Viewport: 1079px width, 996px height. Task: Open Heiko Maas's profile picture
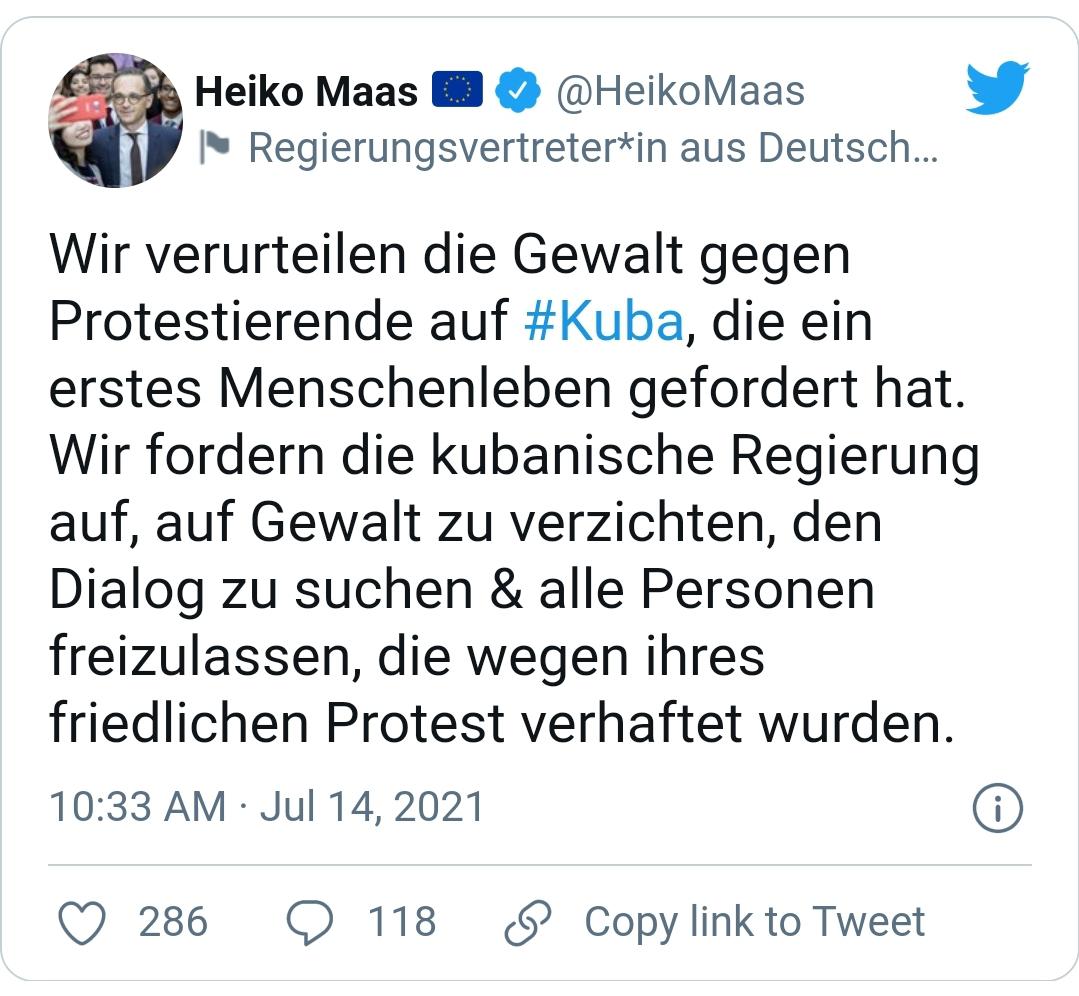pyautogui.click(x=116, y=120)
